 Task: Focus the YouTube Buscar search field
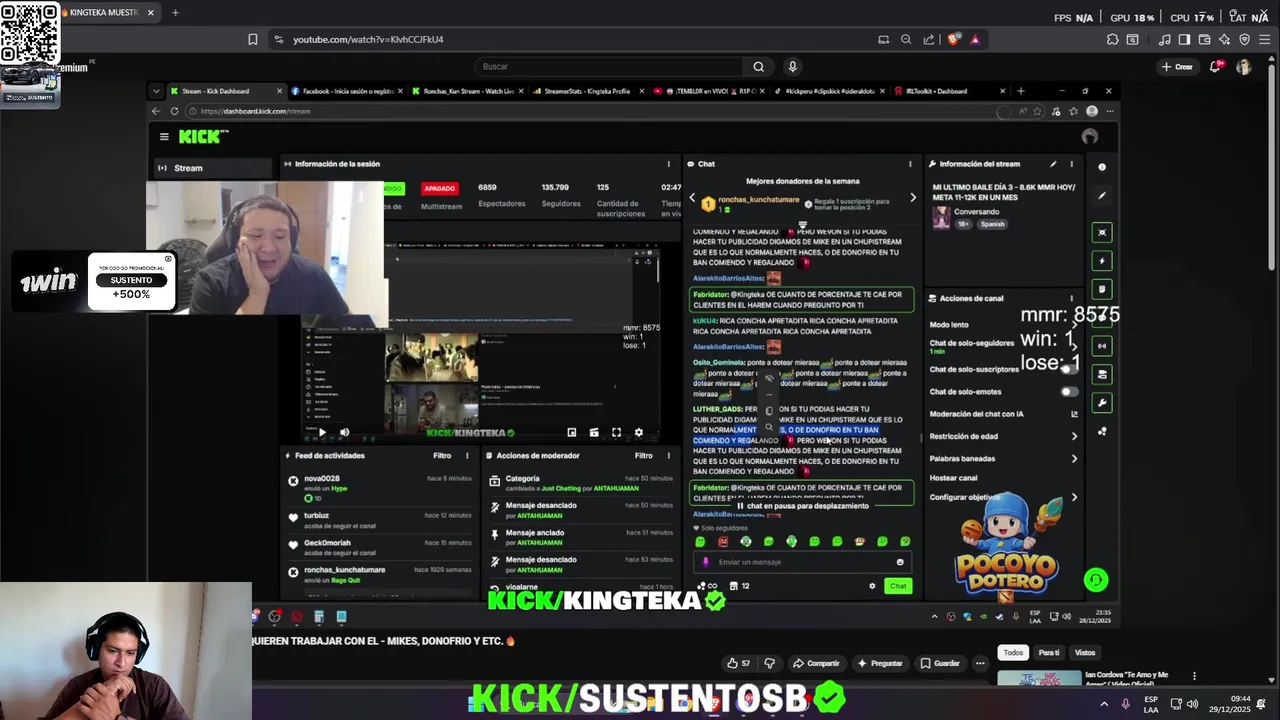point(610,67)
